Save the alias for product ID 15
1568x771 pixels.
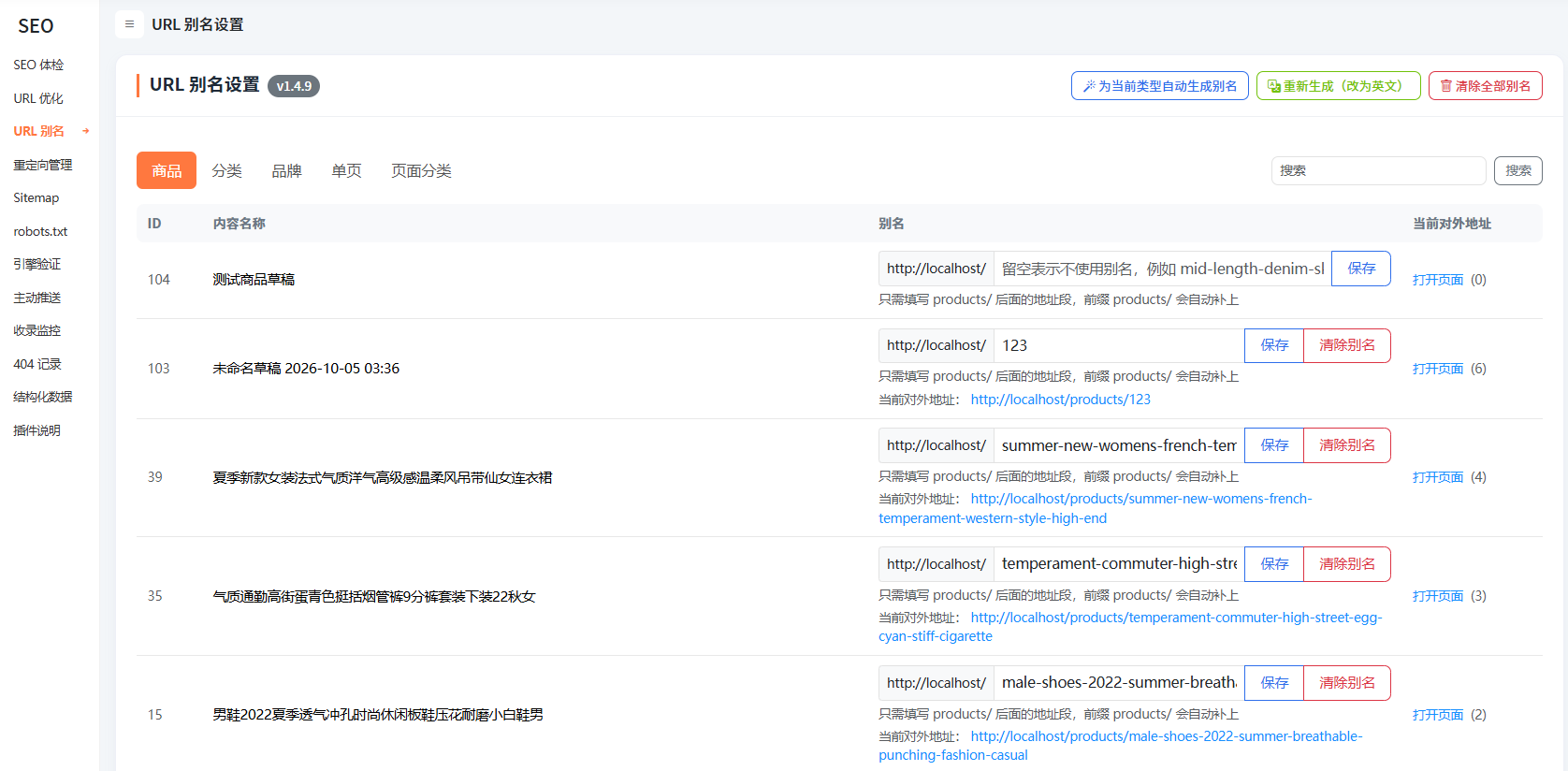point(1274,683)
